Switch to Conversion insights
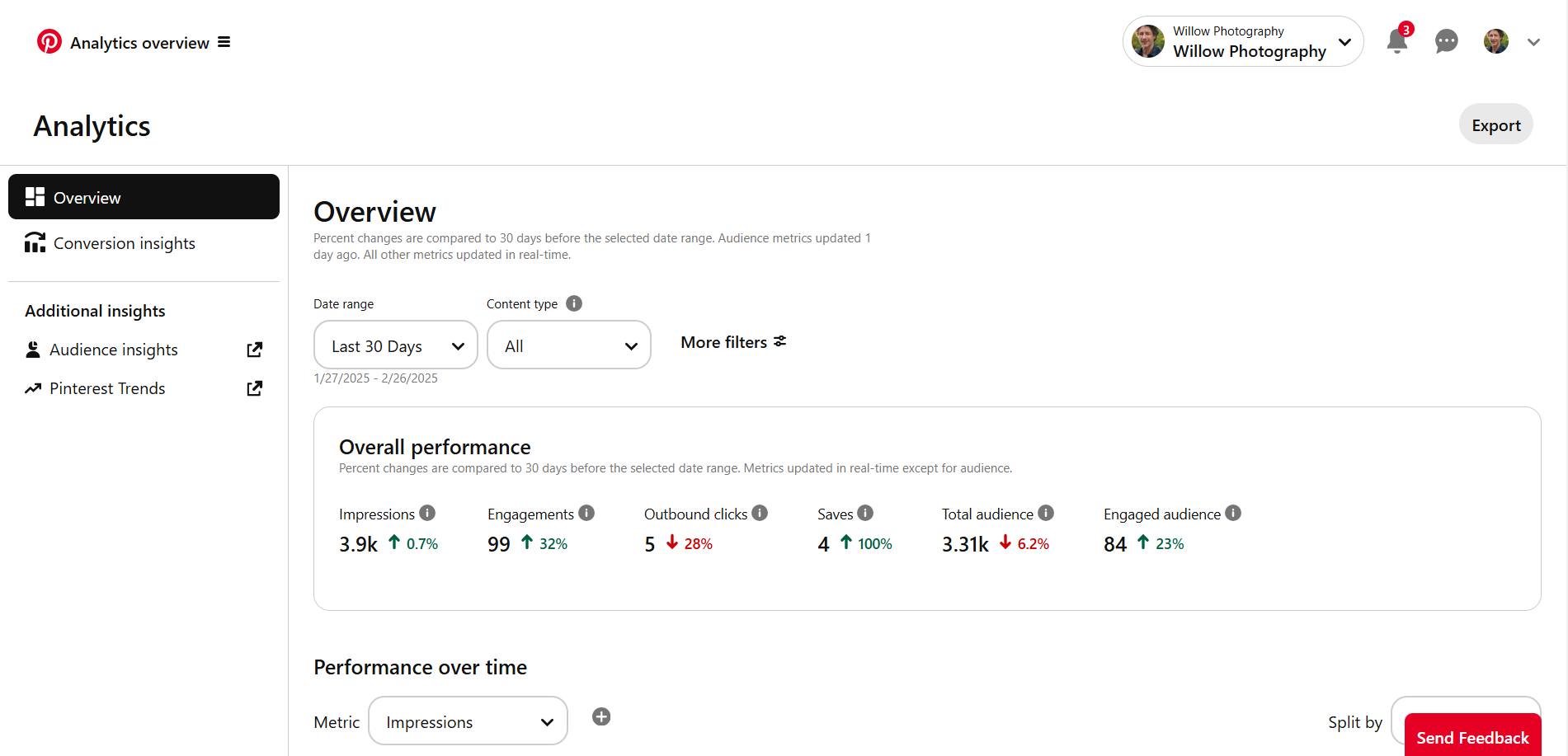 [124, 242]
